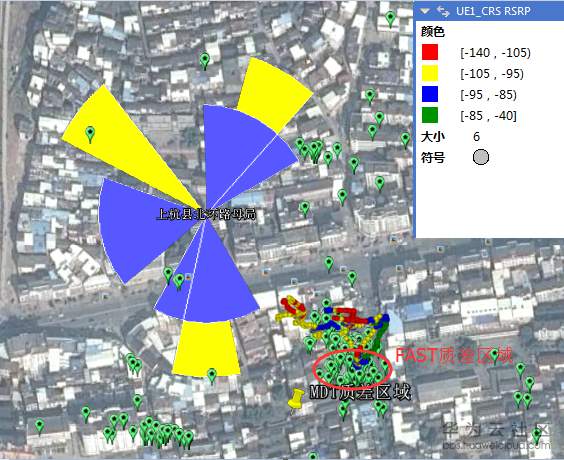Pick the yellow [-105, -95) color swatch

pos(430,73)
